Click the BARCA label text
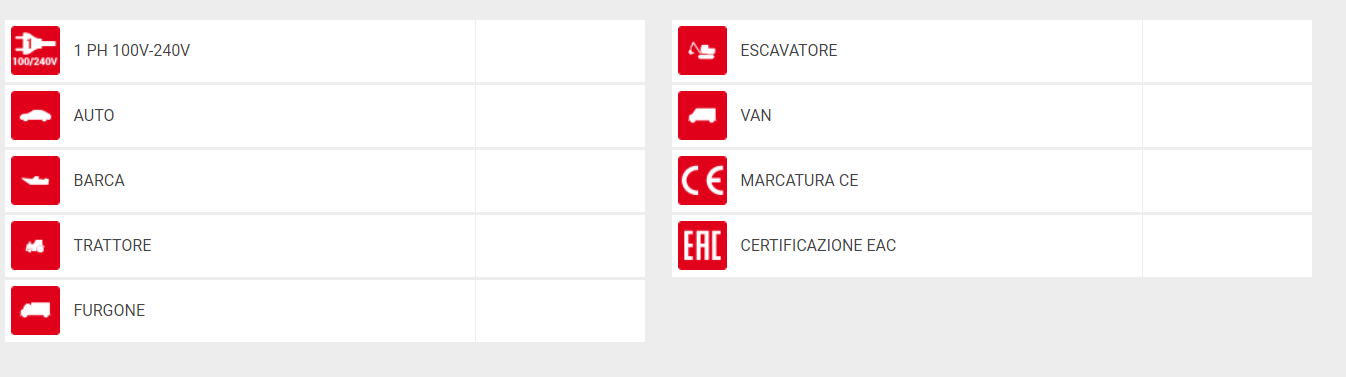1346x377 pixels. click(x=99, y=180)
